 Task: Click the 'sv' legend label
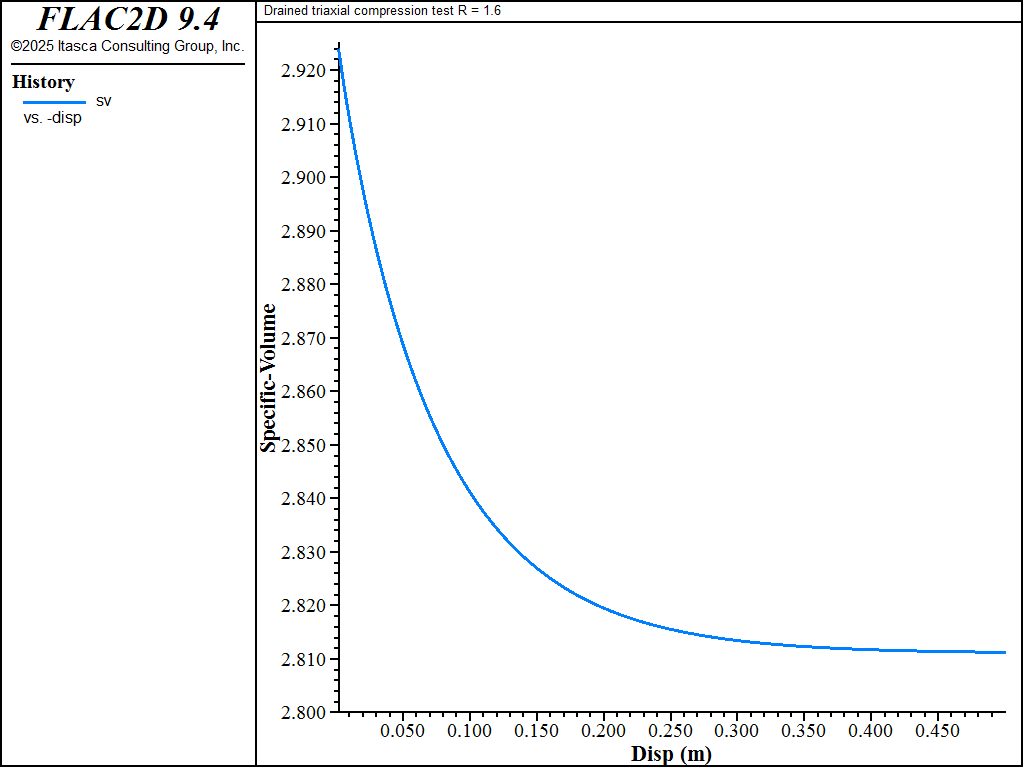pyautogui.click(x=104, y=101)
